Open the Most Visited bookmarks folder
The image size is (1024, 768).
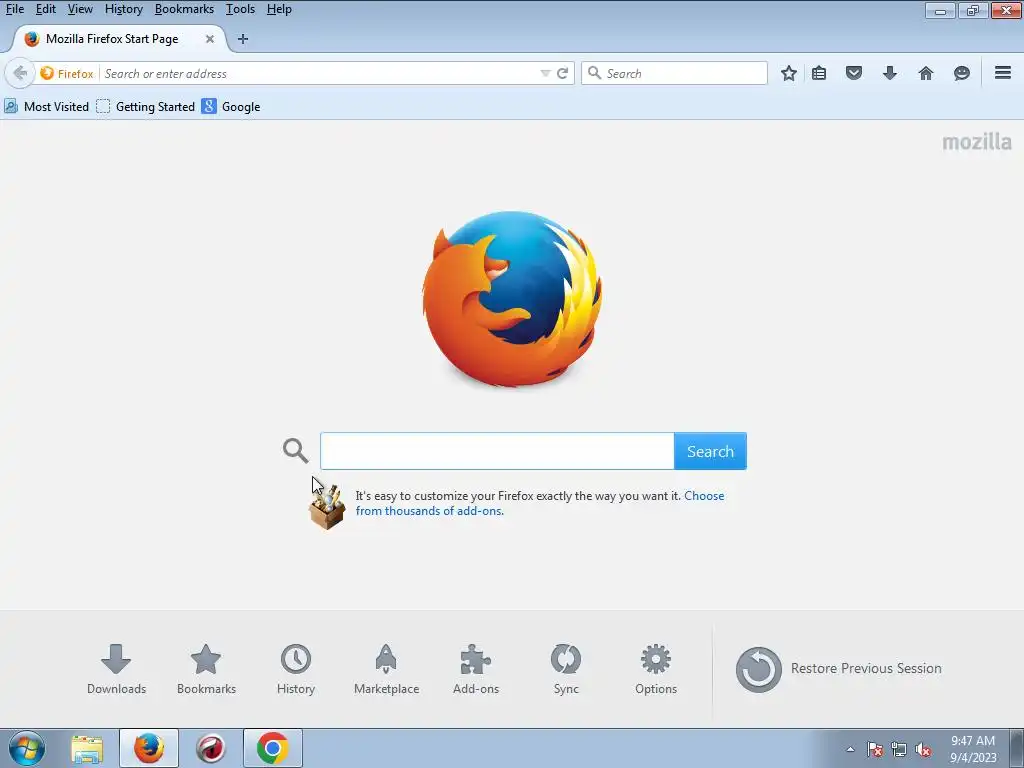pos(46,106)
